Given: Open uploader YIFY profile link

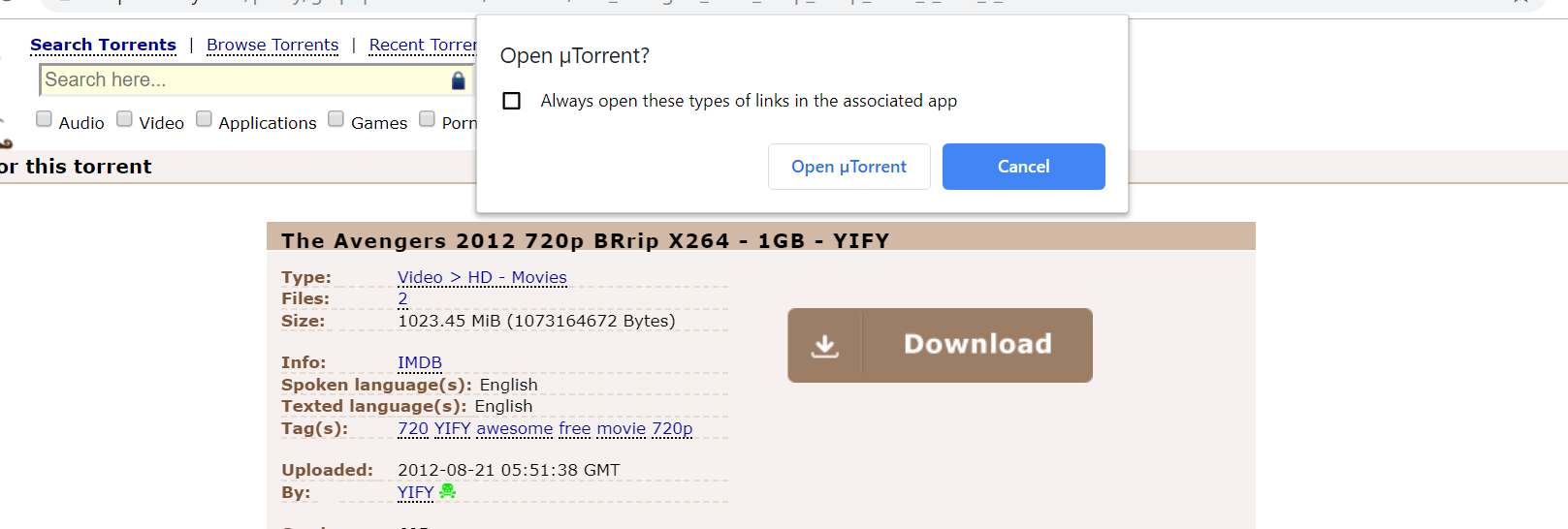Looking at the screenshot, I should [416, 492].
